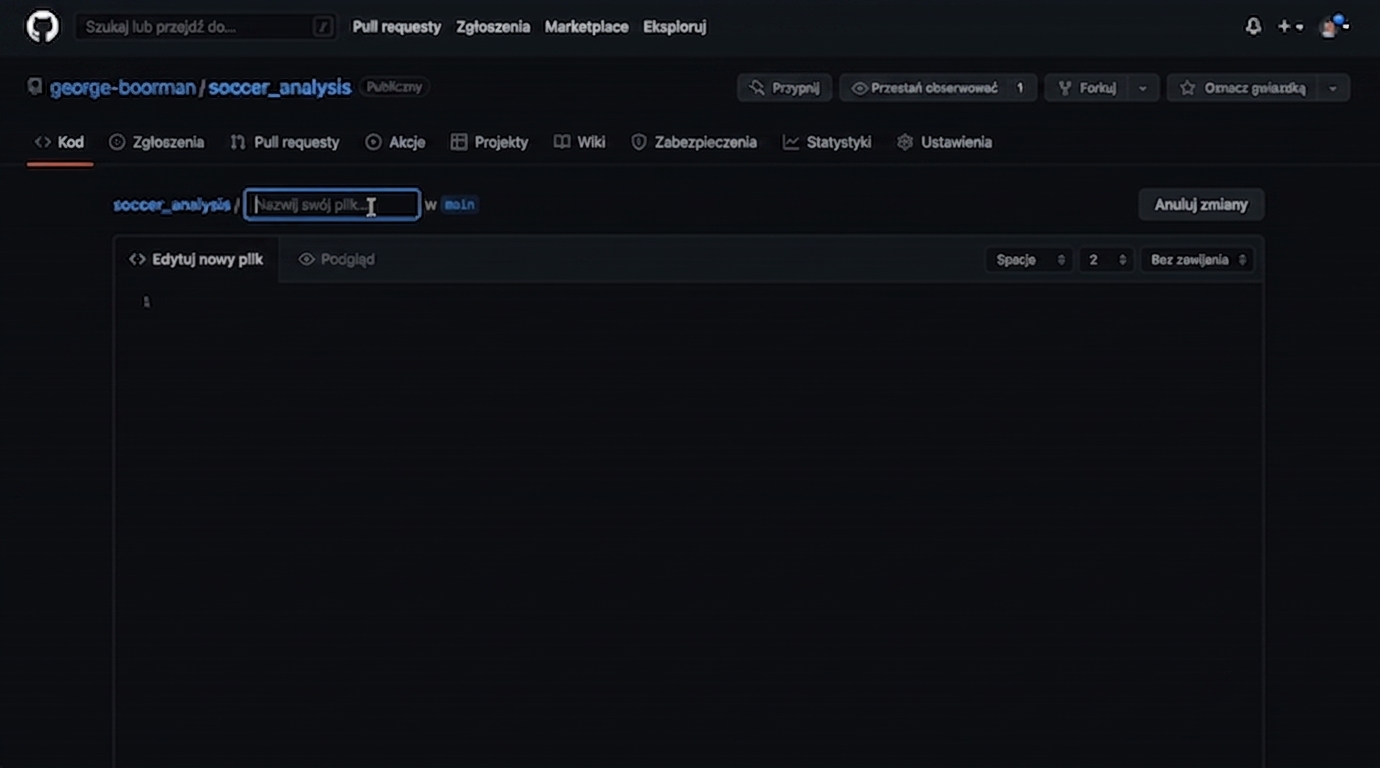1380x768 pixels.
Task: Focus the 'Nazwij swój plik' filename field
Action: pyautogui.click(x=332, y=205)
